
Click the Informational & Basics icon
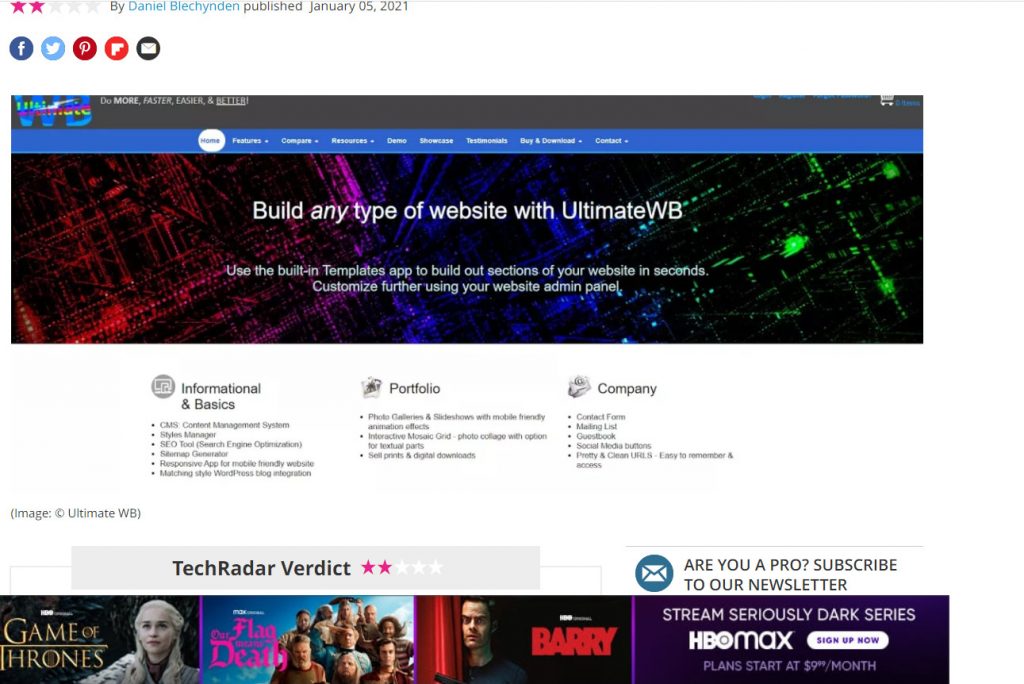pyautogui.click(x=163, y=387)
